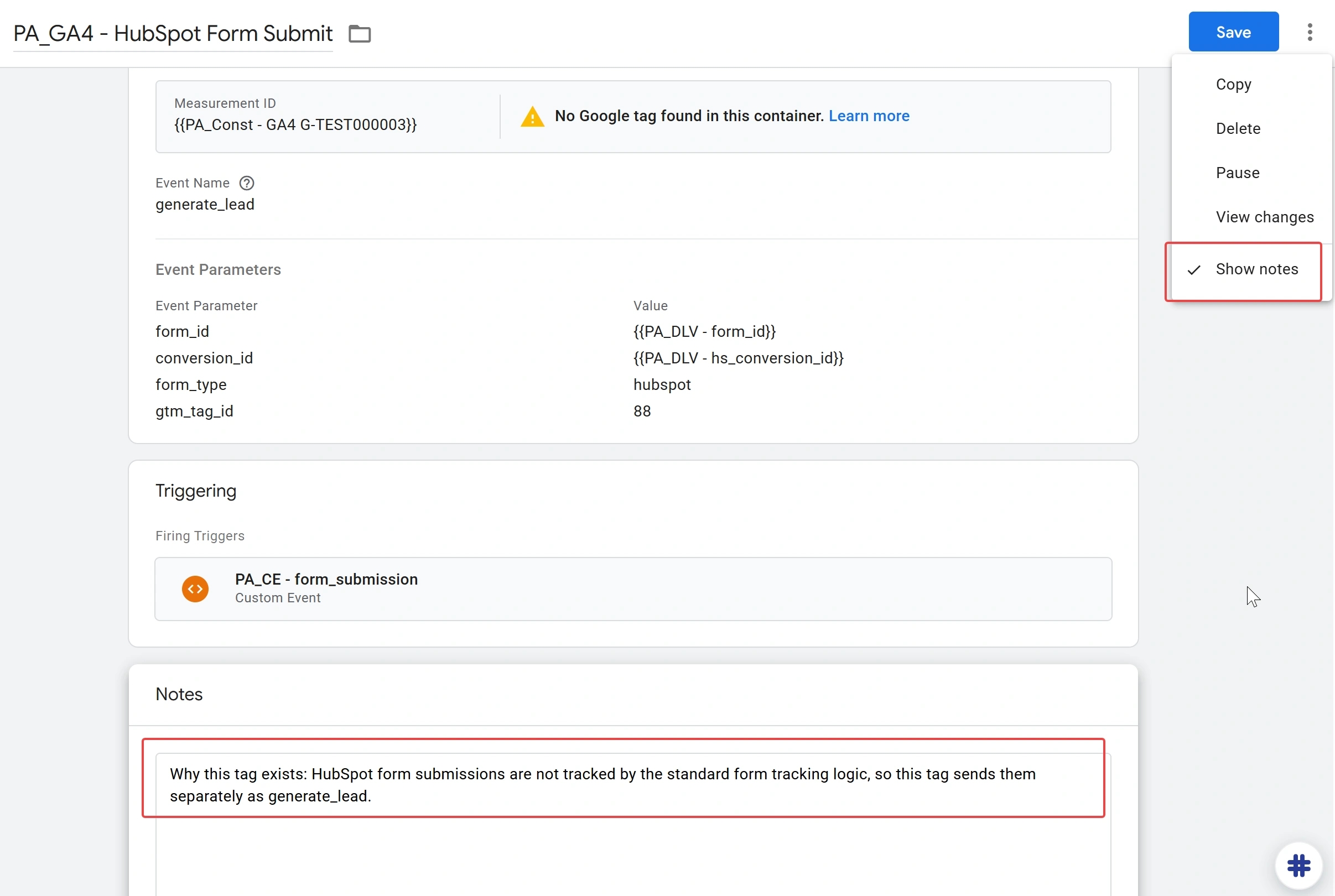Edit the tag name PA_GA4 - HubSpot Form Submit
This screenshot has height=896, width=1335.
173,34
